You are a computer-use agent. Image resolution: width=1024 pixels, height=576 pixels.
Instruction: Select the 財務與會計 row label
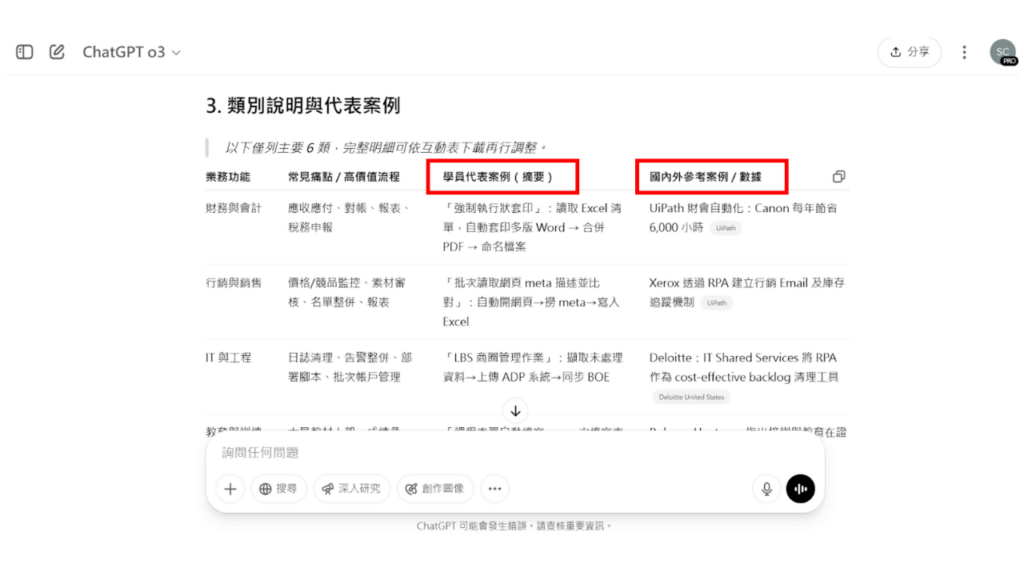tap(233, 208)
